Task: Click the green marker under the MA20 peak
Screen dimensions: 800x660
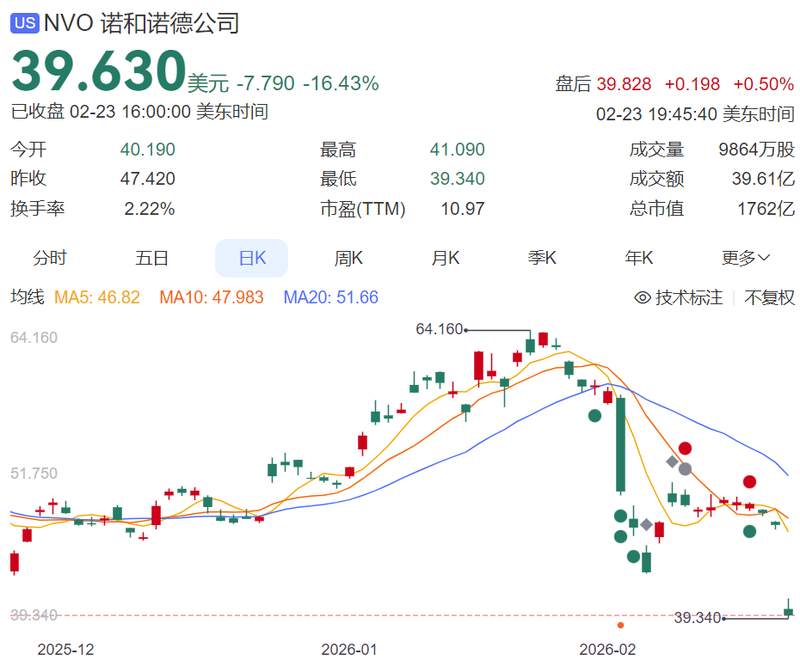Action: (x=595, y=414)
